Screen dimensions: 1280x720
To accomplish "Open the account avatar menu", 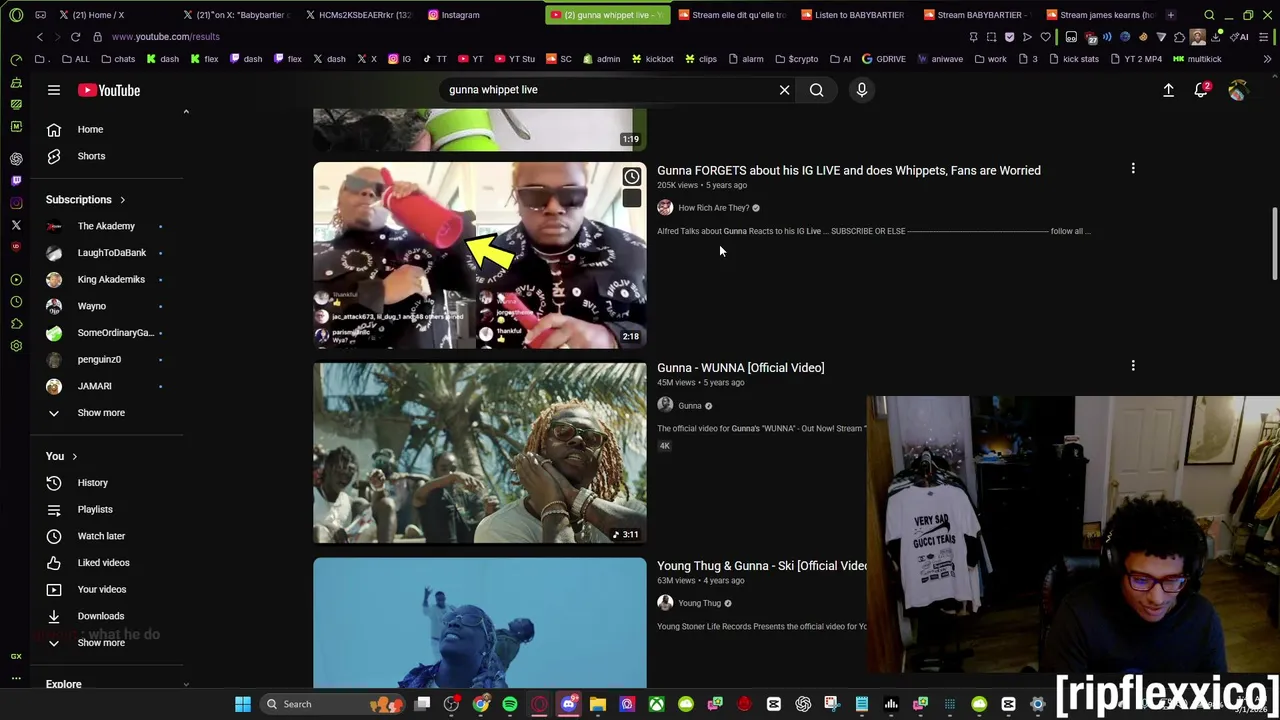I will coord(1238,90).
